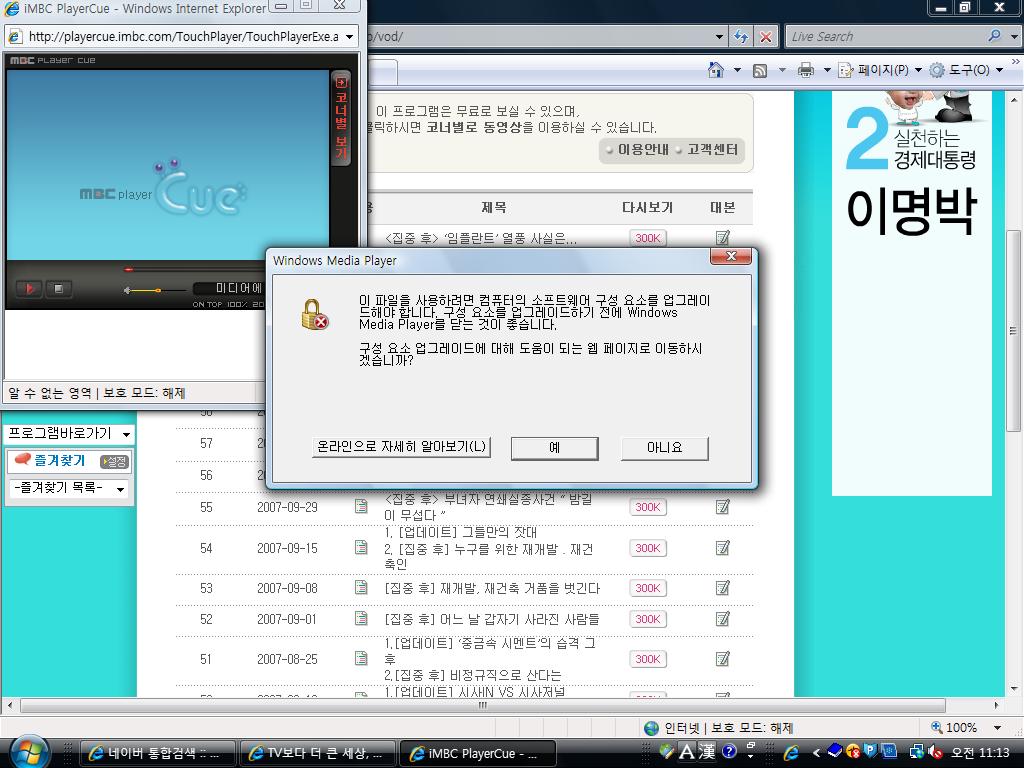Click the horizontal scrollbar at page bottom
Viewport: 1024px width, 768px height.
[483, 705]
